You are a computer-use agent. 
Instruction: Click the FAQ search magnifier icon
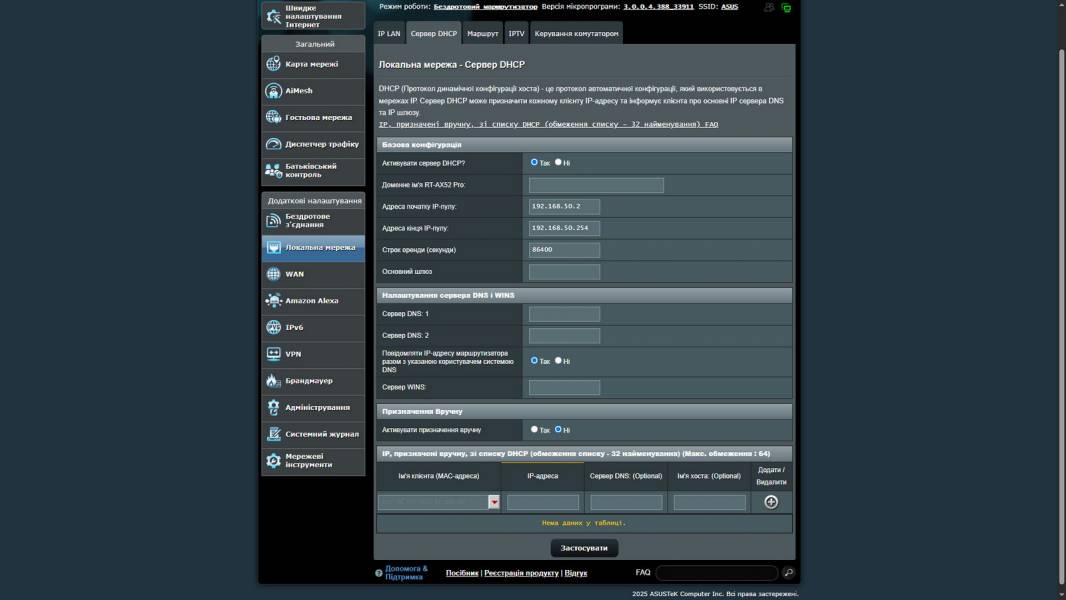(788, 573)
